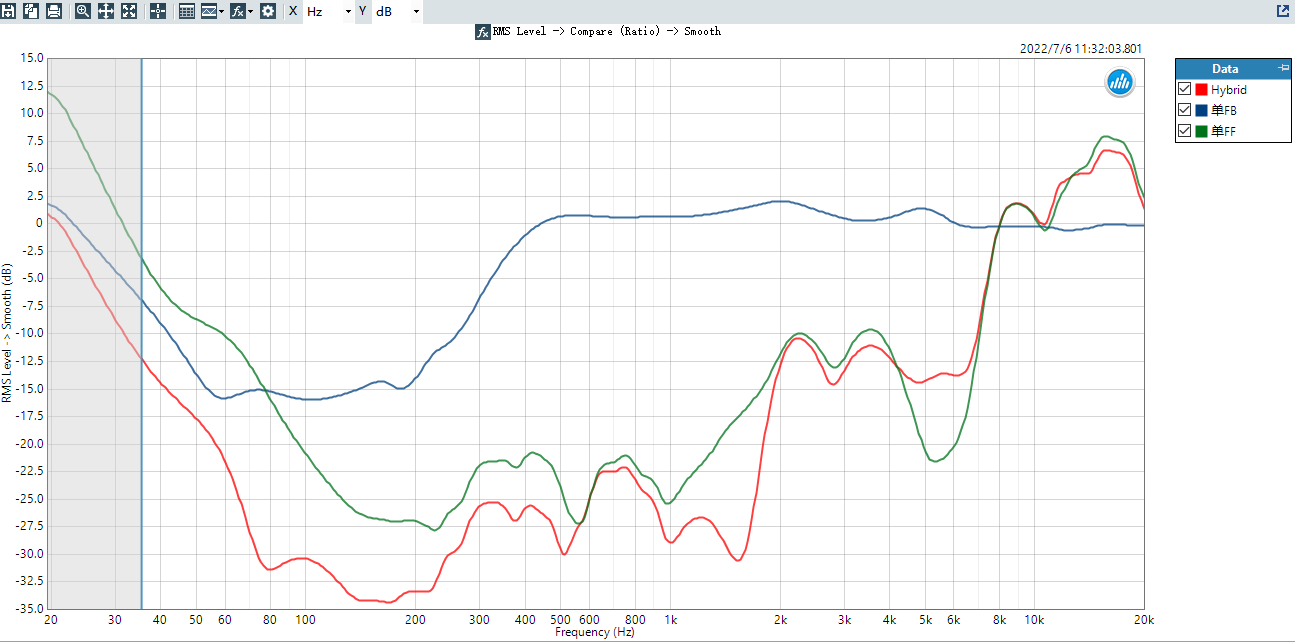Image resolution: width=1295 pixels, height=643 pixels.
Task: Activate the zoom magnifier tool
Action: (83, 11)
